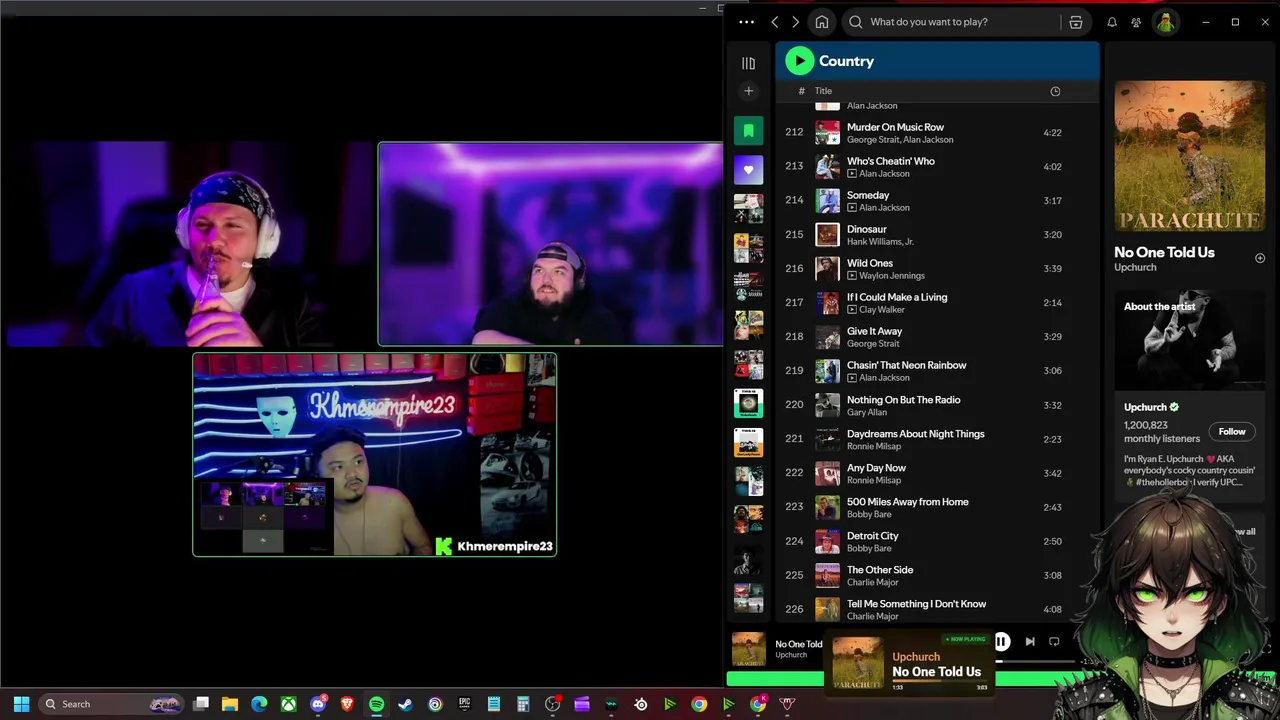Click the taskbar Search box
This screenshot has width=1280, height=720.
[111, 704]
